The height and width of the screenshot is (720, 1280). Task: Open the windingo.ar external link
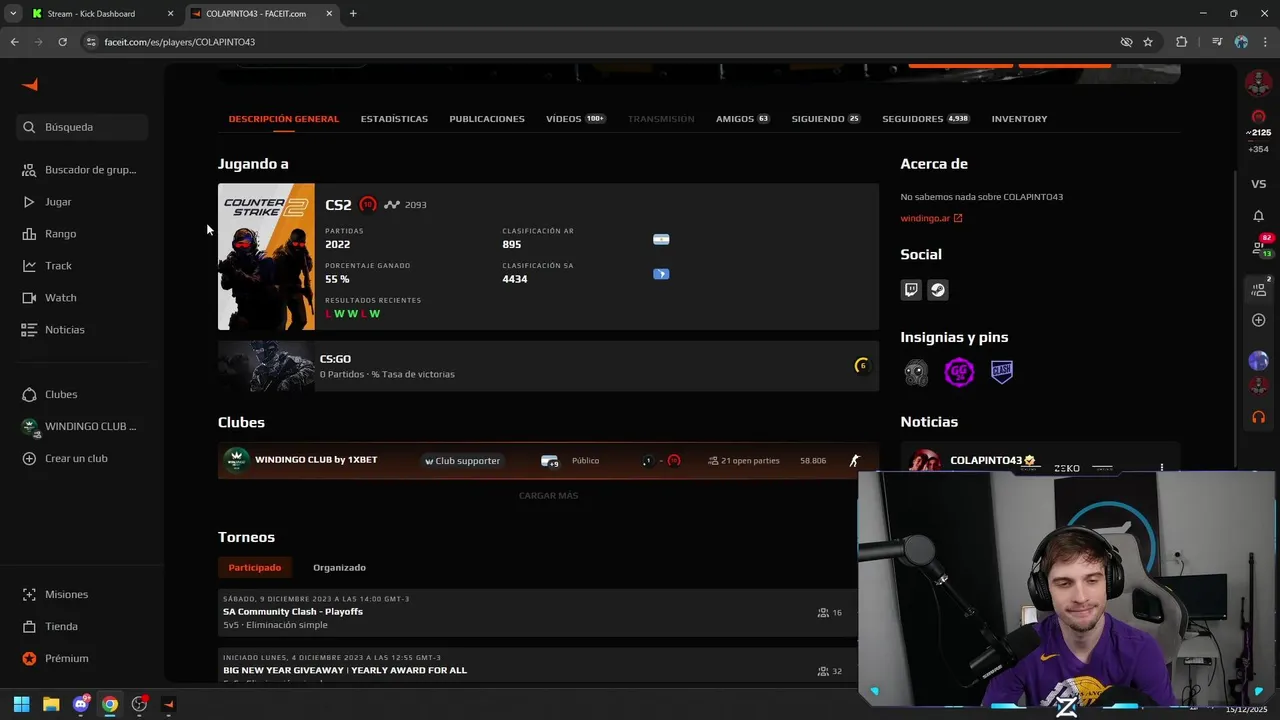[x=931, y=218]
